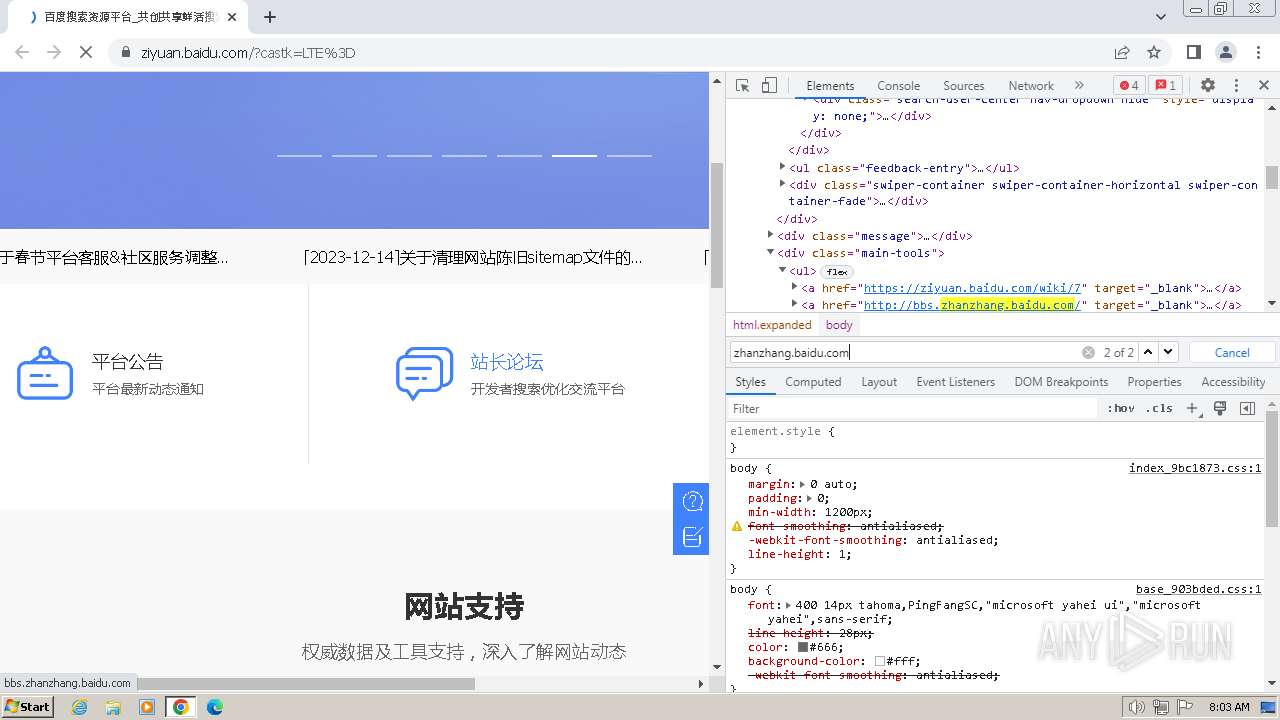Expand the padding shorthand property

click(x=809, y=498)
